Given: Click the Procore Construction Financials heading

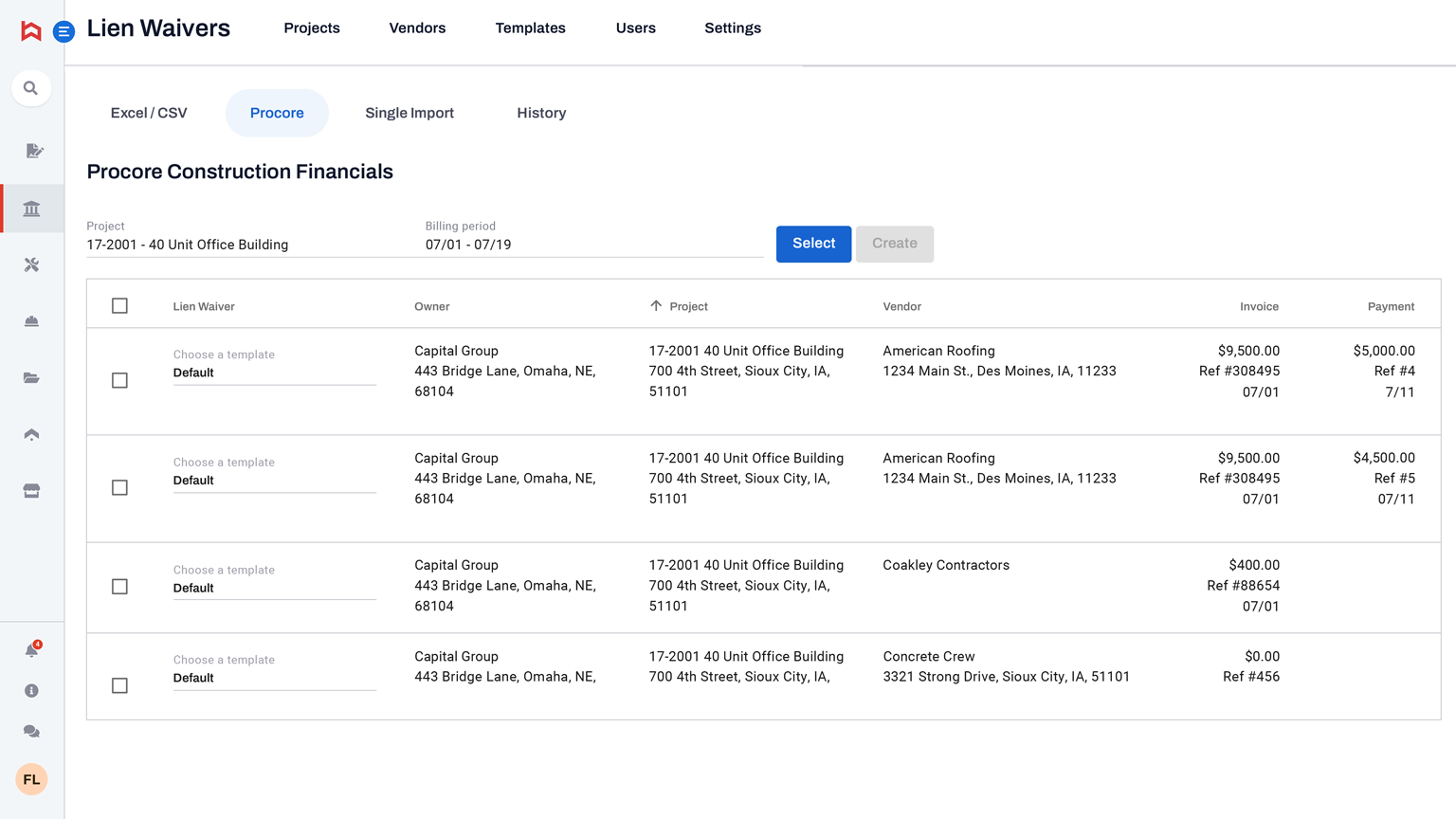Looking at the screenshot, I should (240, 172).
